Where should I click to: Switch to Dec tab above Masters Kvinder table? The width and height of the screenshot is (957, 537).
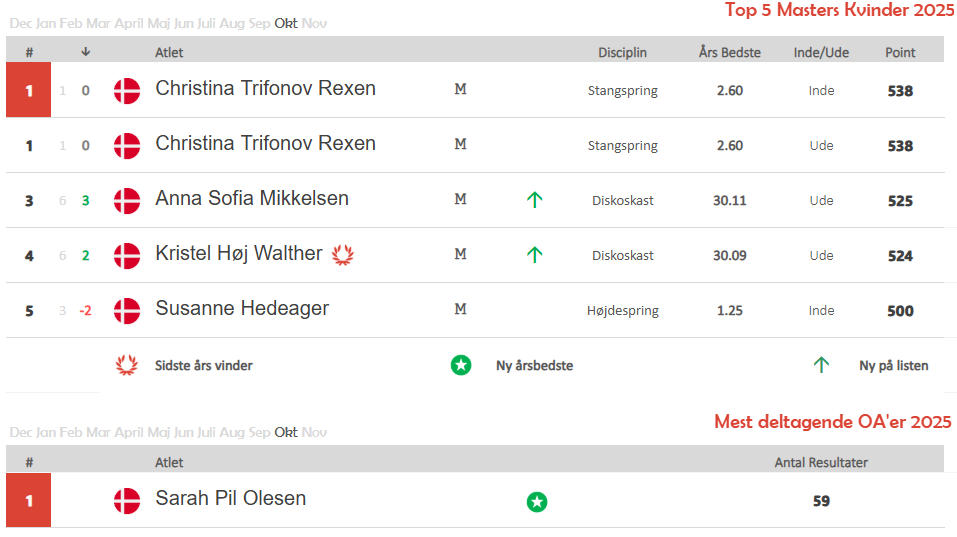(x=20, y=23)
